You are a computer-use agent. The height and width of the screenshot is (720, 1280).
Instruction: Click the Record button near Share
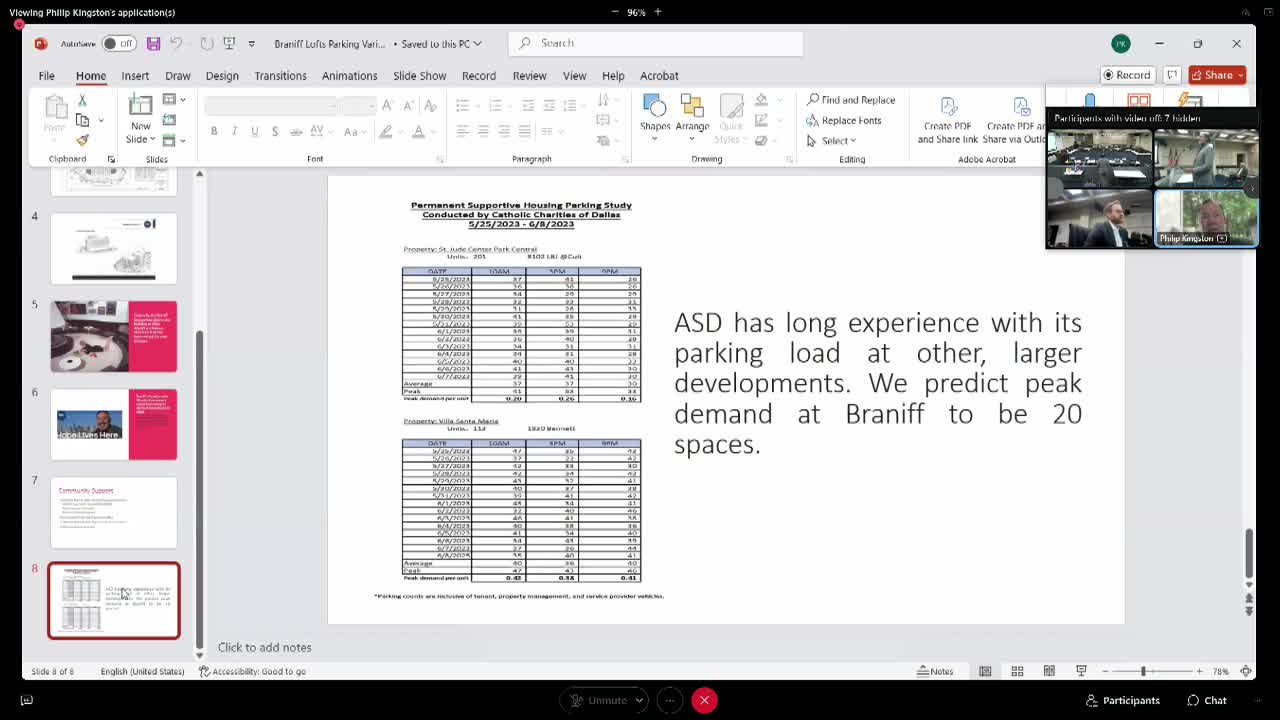pyautogui.click(x=1126, y=75)
